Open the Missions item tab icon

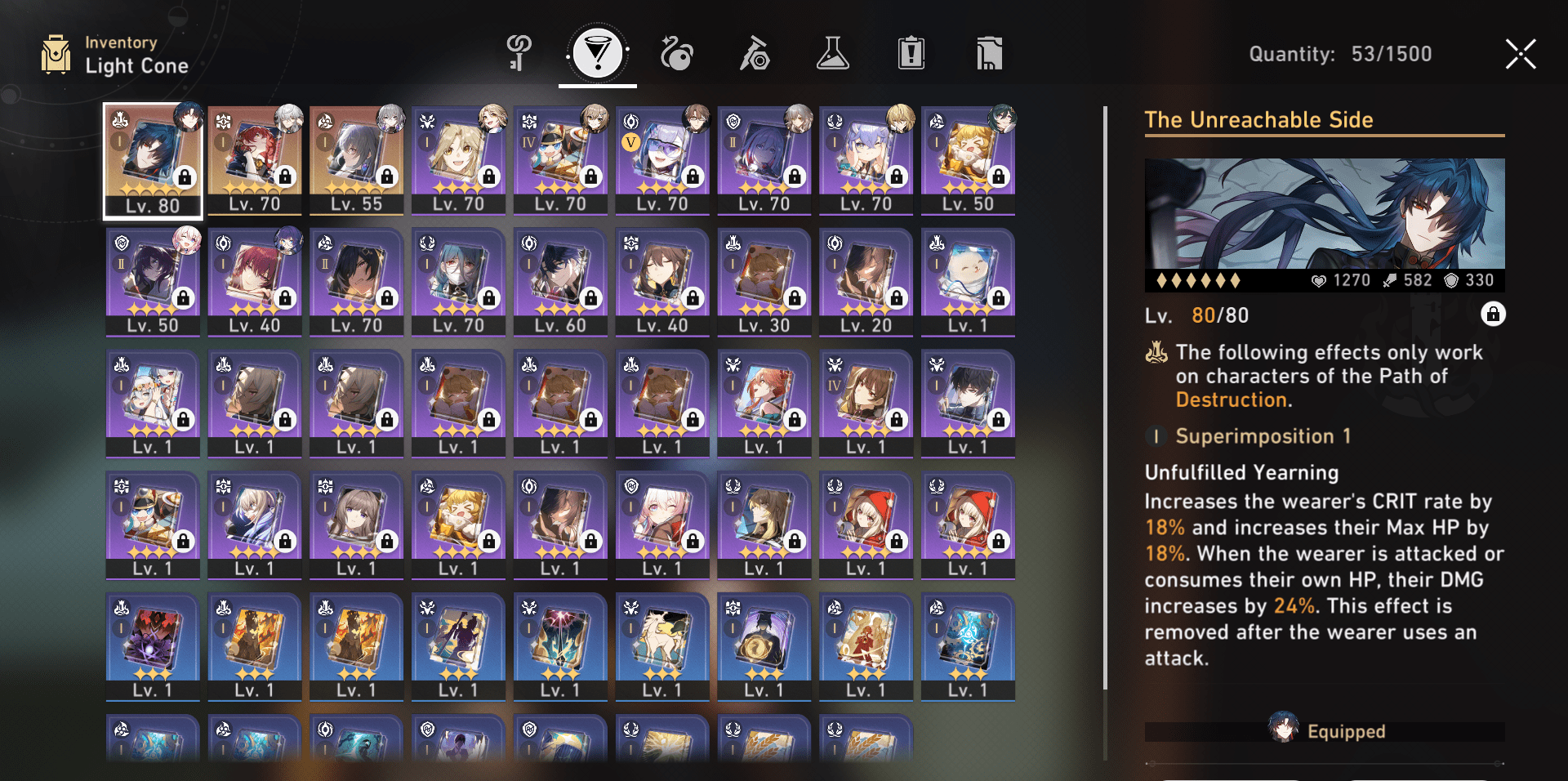tap(911, 54)
